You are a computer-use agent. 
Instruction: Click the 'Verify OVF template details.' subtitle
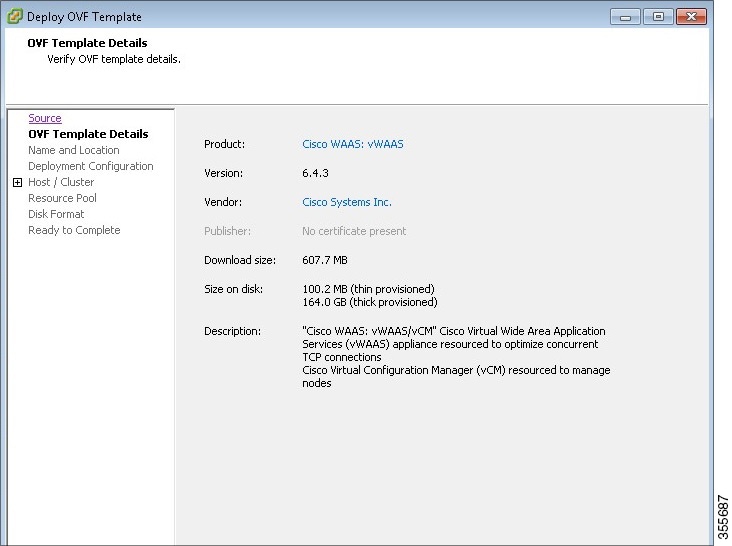click(114, 59)
